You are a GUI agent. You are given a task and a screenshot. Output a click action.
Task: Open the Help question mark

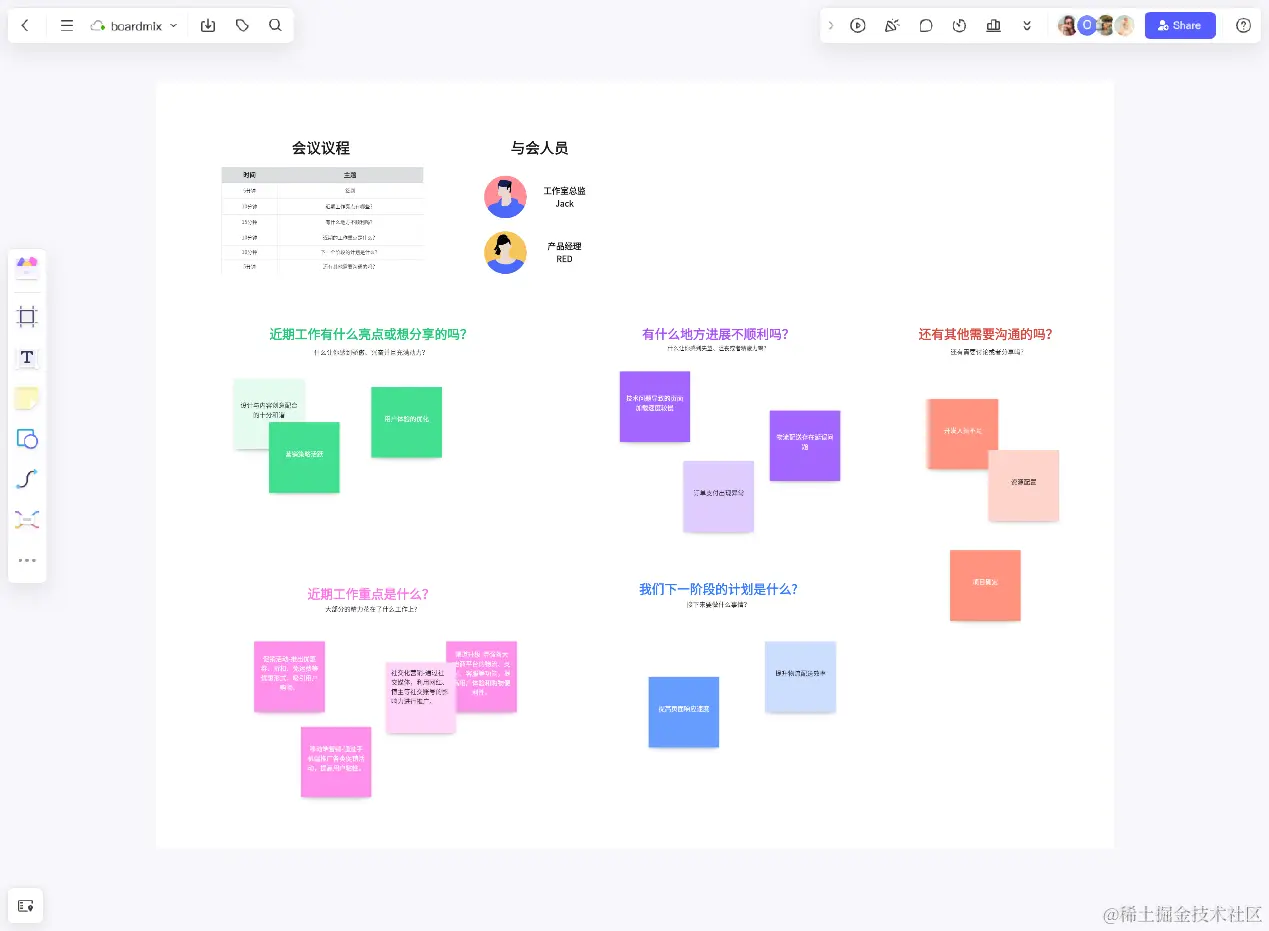(x=1243, y=25)
